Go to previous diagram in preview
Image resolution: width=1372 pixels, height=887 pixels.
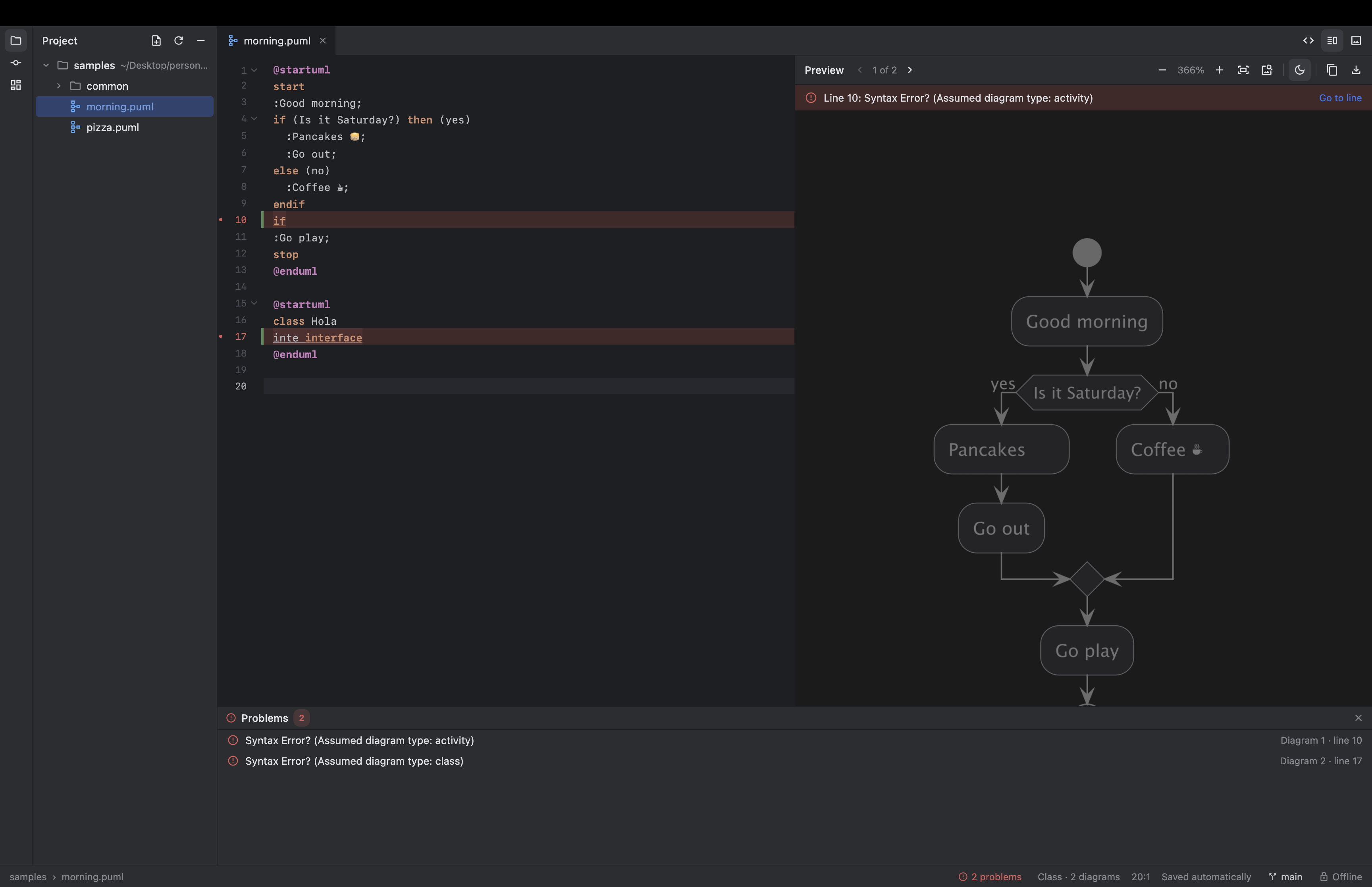click(x=859, y=70)
